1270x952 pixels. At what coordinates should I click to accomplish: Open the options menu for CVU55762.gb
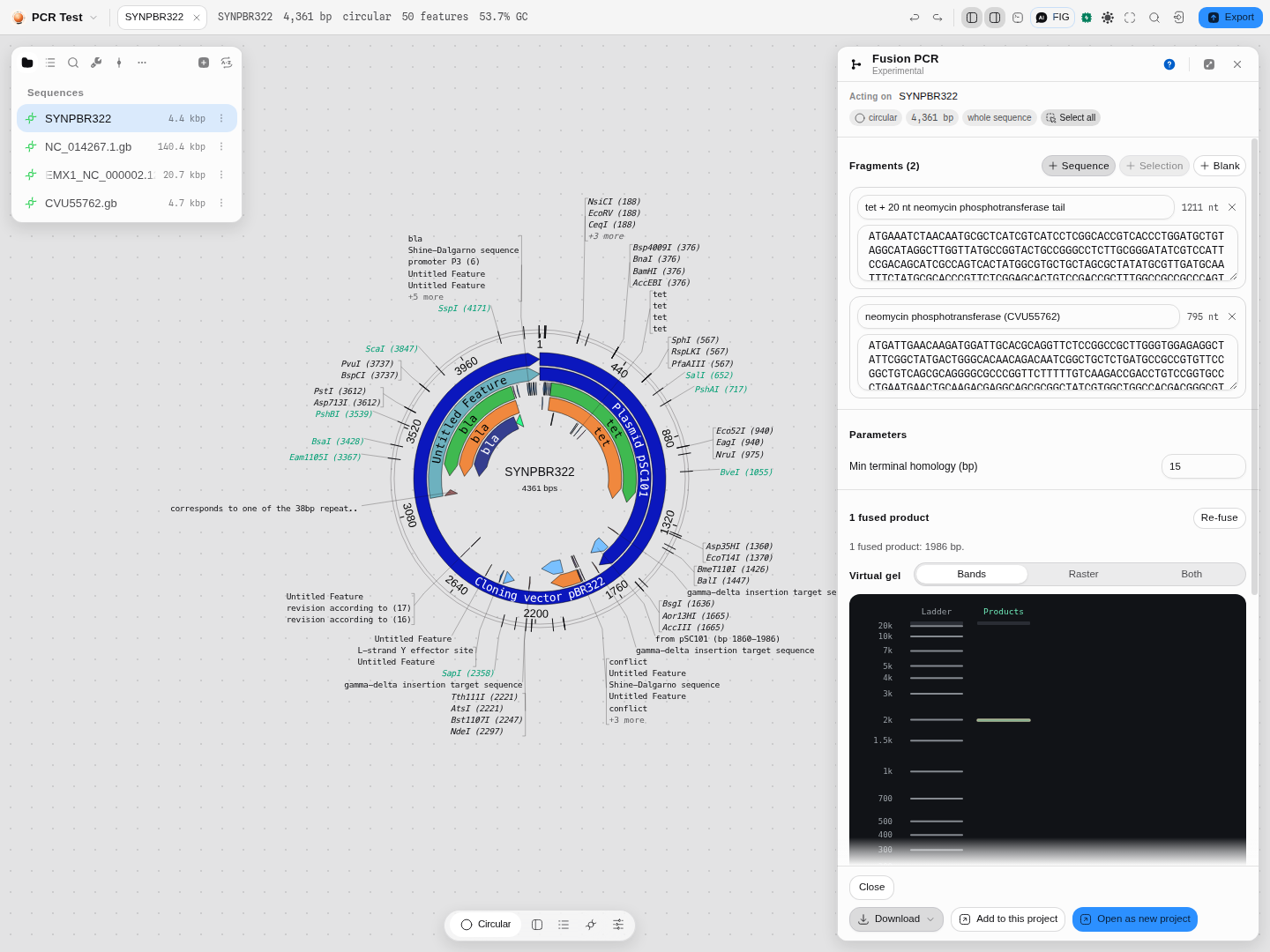tap(221, 204)
